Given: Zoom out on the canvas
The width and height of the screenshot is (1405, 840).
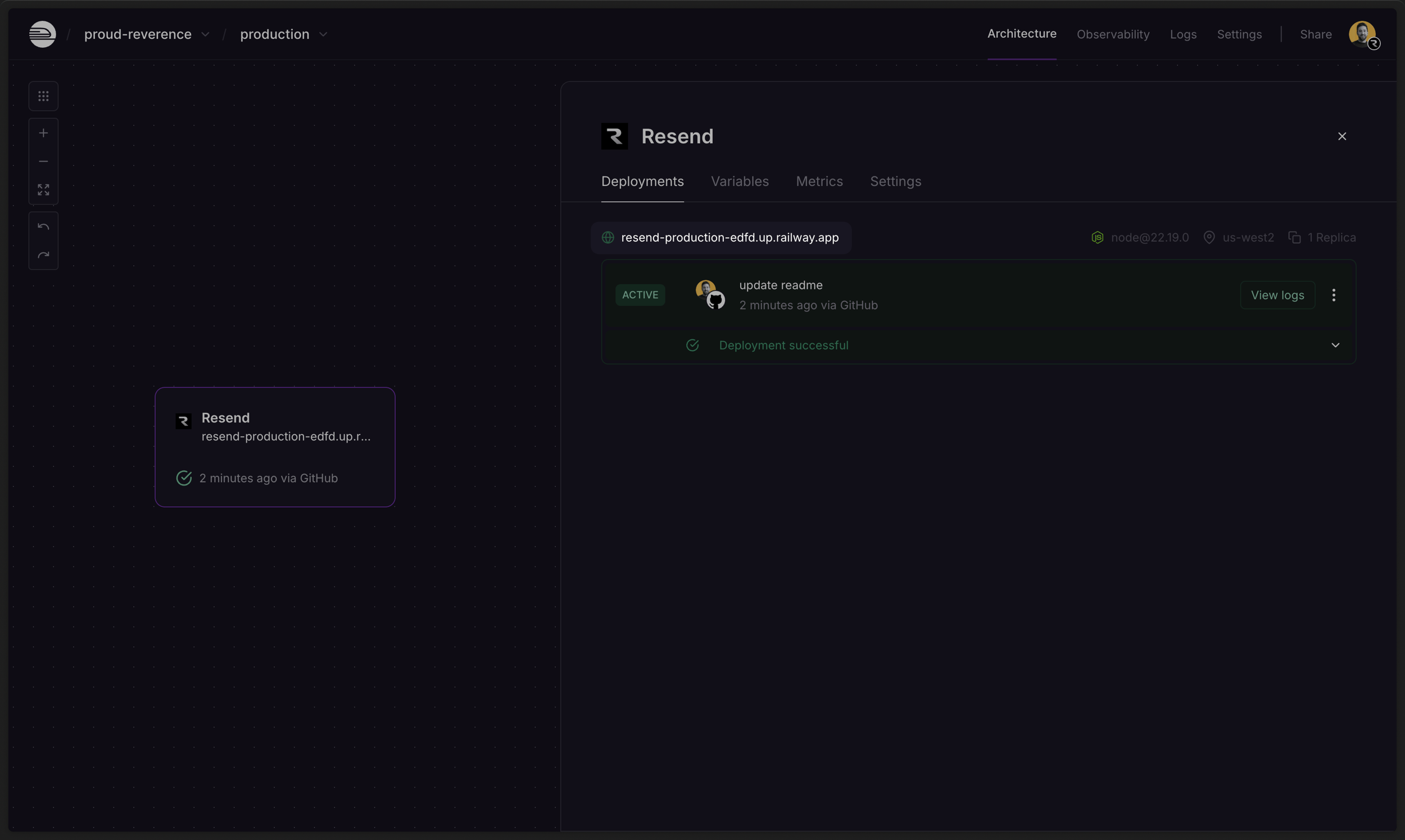Looking at the screenshot, I should pos(44,161).
